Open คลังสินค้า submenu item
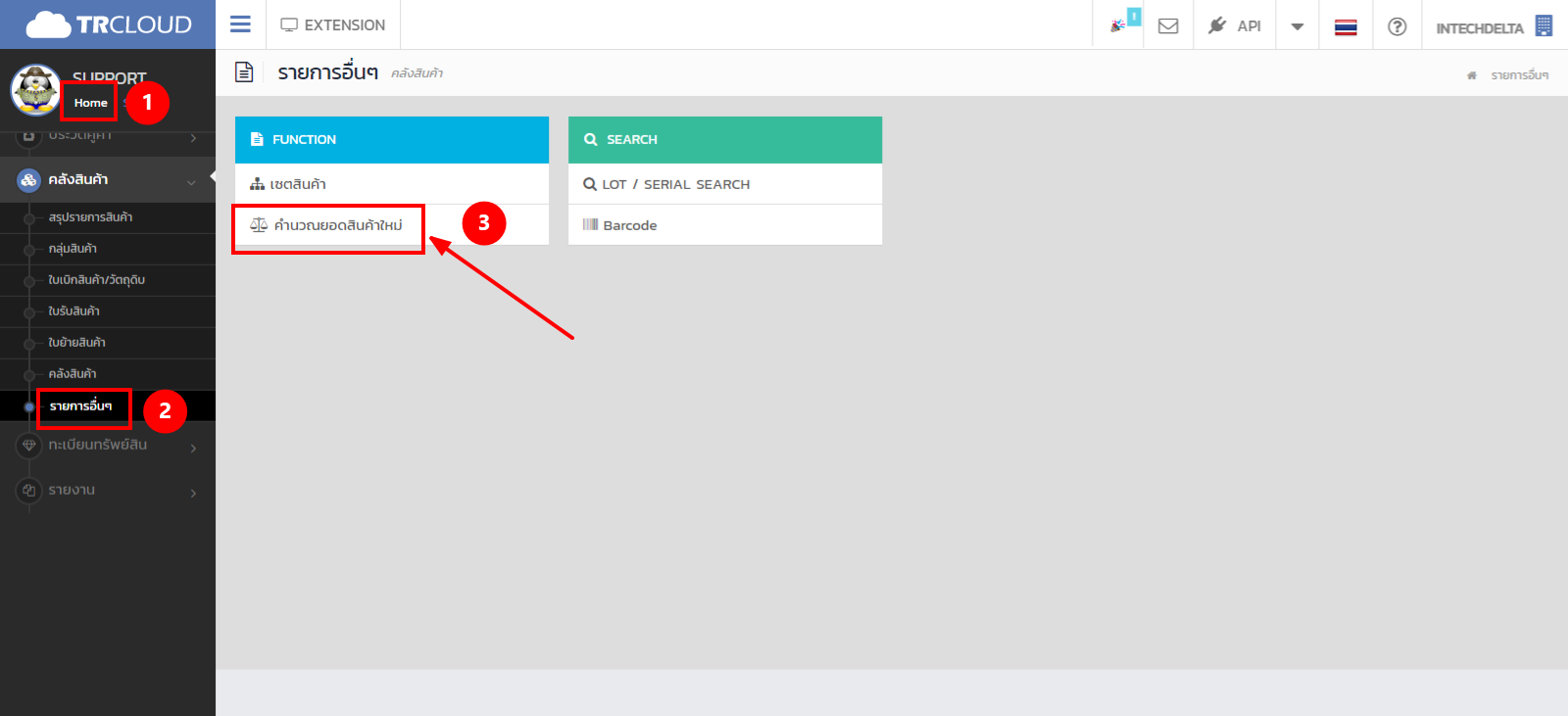Viewport: 1568px width, 716px height. [73, 374]
